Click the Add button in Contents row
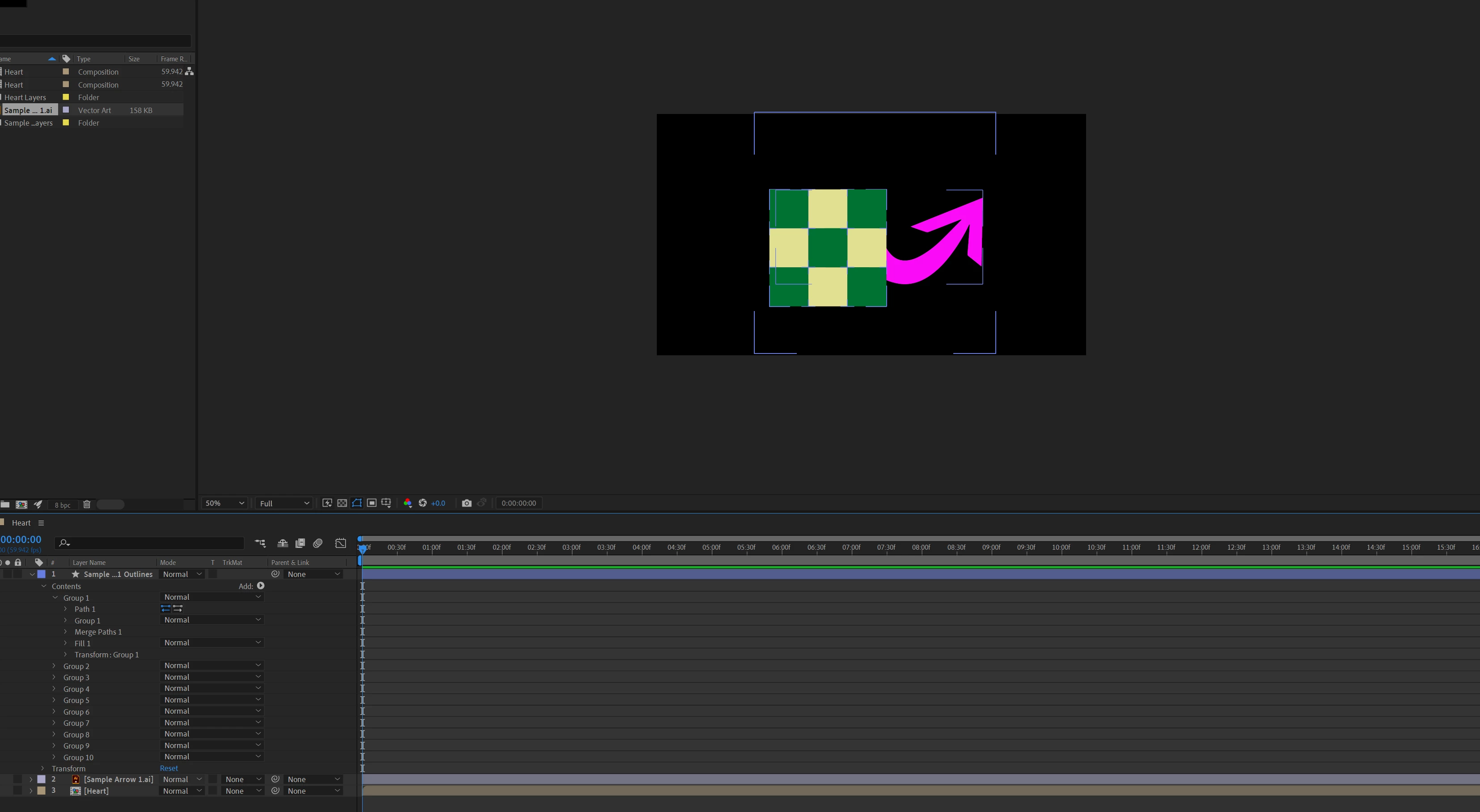Viewport: 1480px width, 812px height. 260,586
